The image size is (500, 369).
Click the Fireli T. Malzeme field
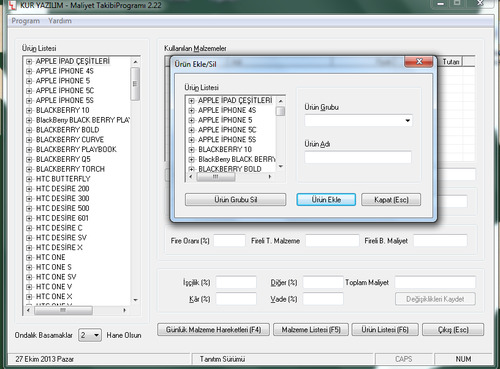[332, 240]
